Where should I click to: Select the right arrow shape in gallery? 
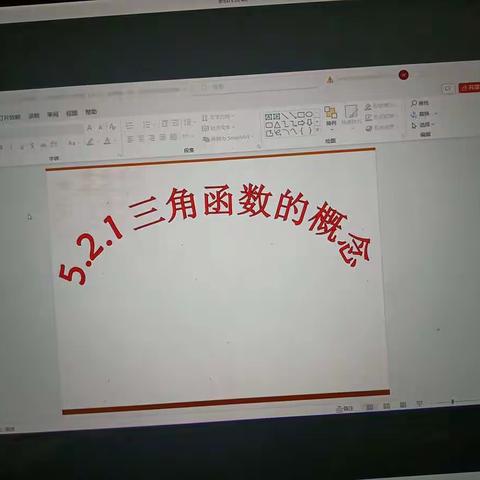point(302,123)
